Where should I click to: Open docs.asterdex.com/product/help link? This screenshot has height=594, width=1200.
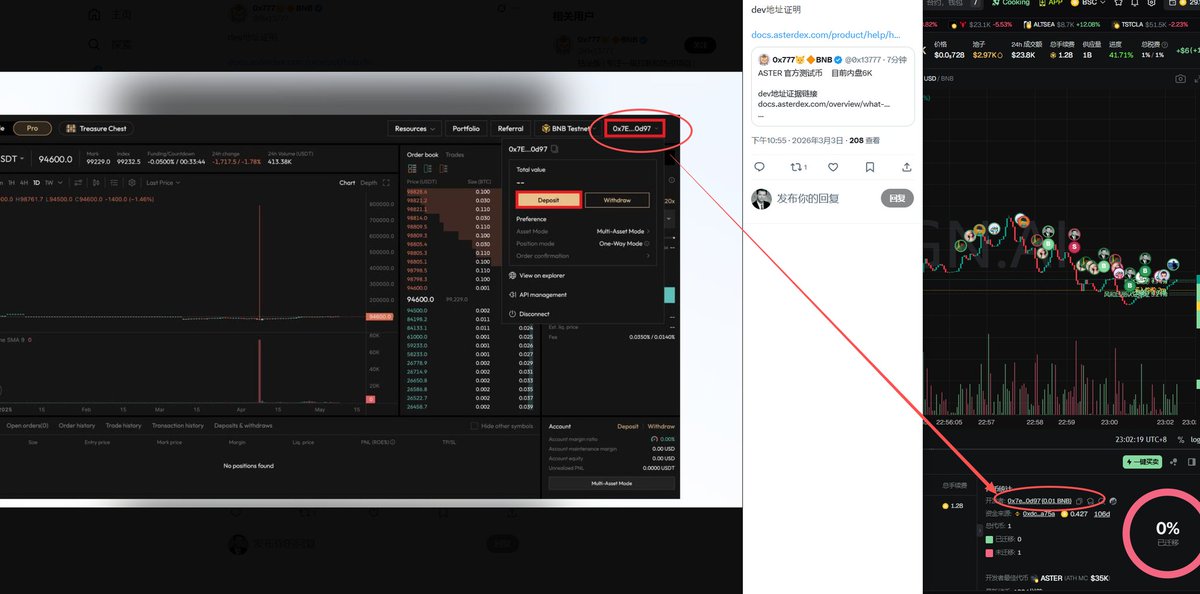click(x=826, y=35)
